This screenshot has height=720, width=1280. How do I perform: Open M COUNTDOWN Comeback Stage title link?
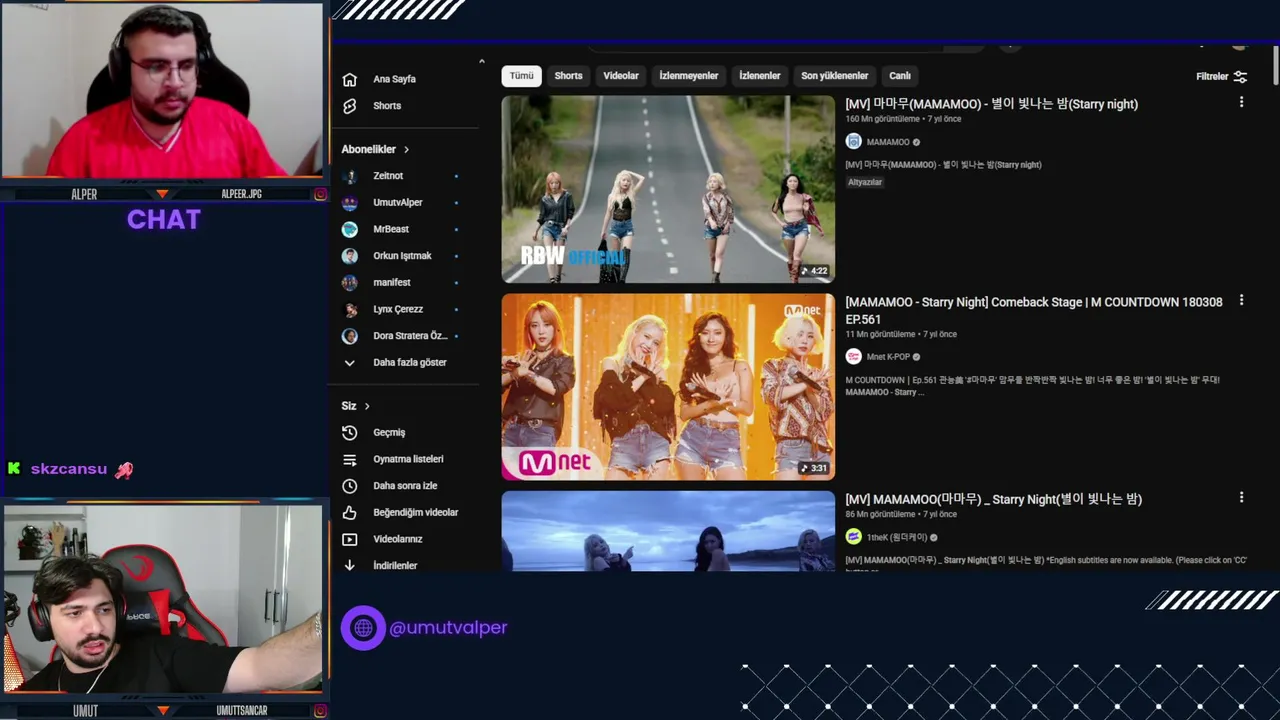tap(1033, 310)
